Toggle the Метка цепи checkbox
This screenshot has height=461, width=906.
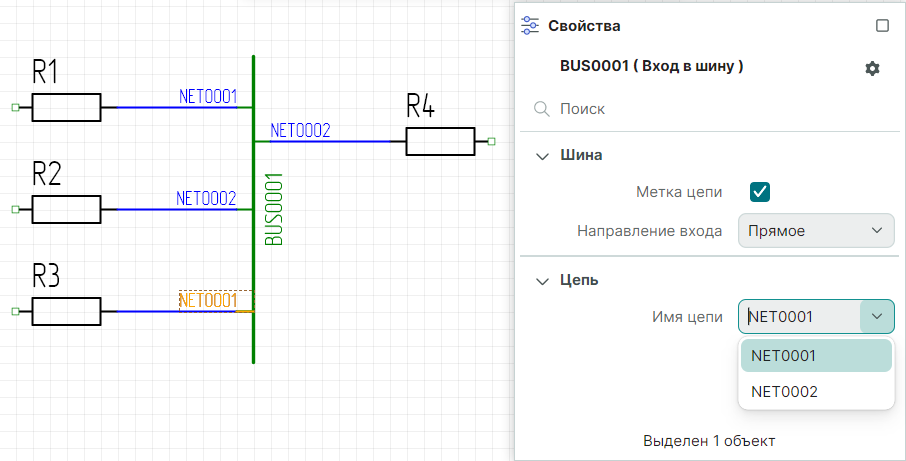point(759,192)
